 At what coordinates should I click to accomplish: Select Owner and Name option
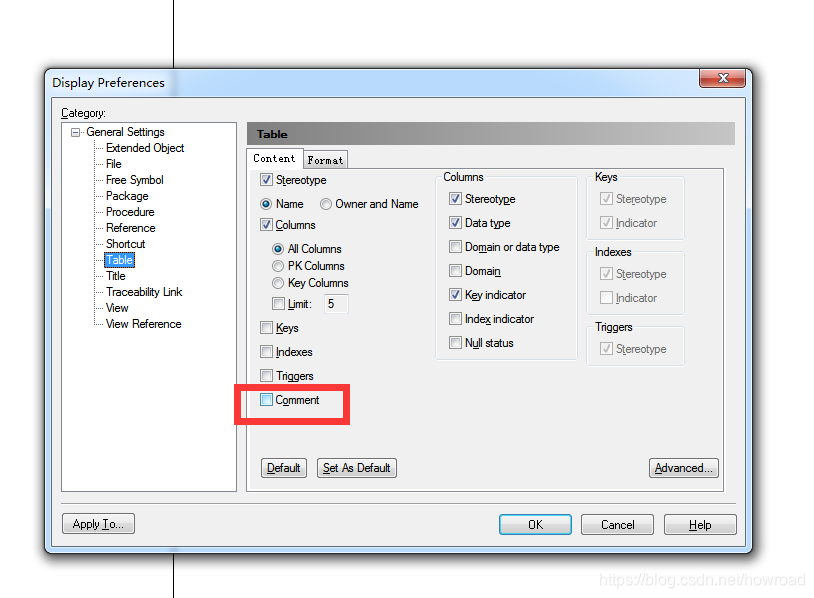coord(326,204)
